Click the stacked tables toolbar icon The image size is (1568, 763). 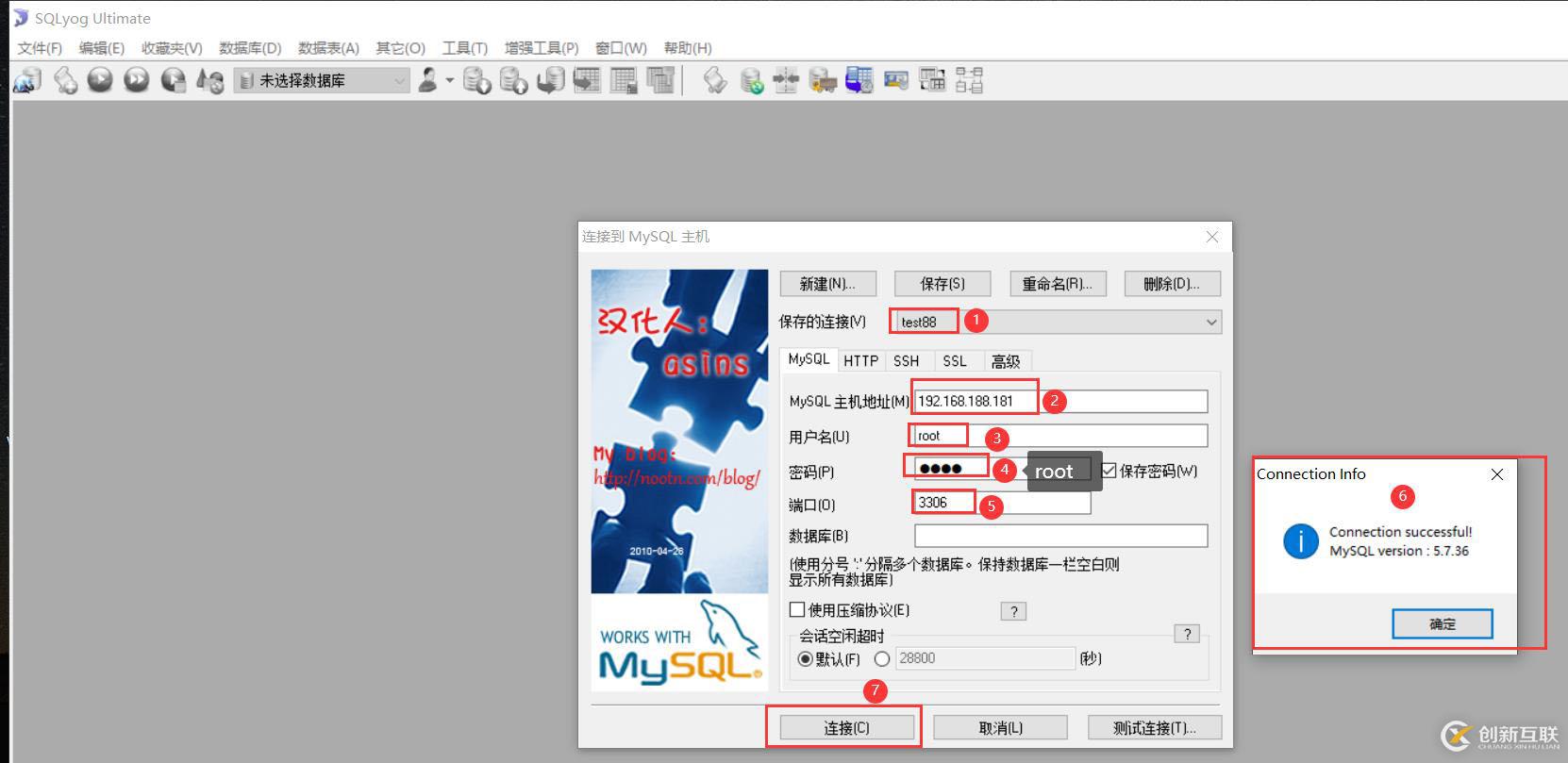(660, 81)
